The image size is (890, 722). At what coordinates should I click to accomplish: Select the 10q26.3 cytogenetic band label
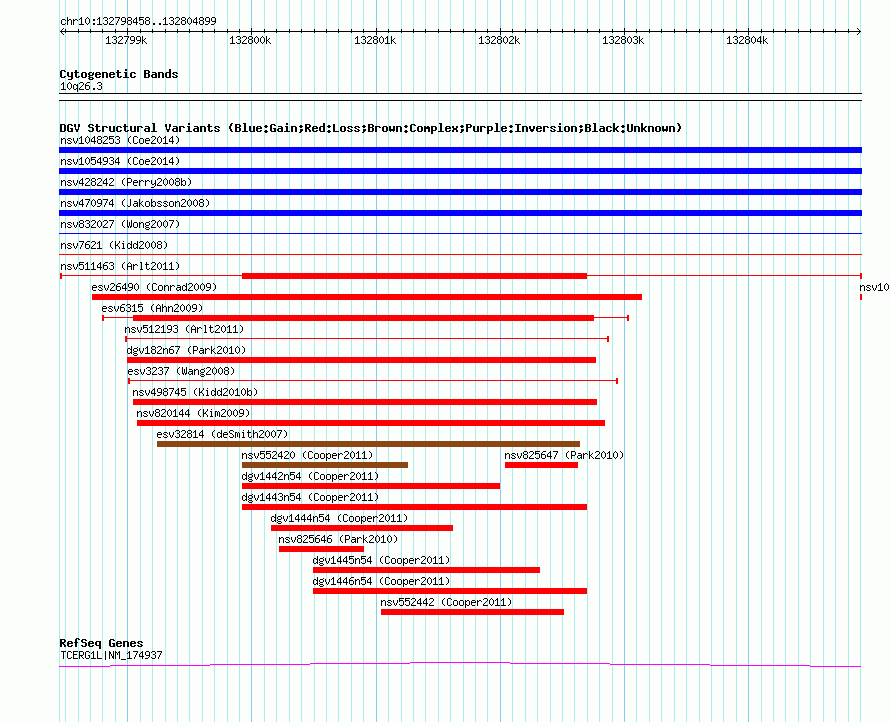[x=81, y=86]
